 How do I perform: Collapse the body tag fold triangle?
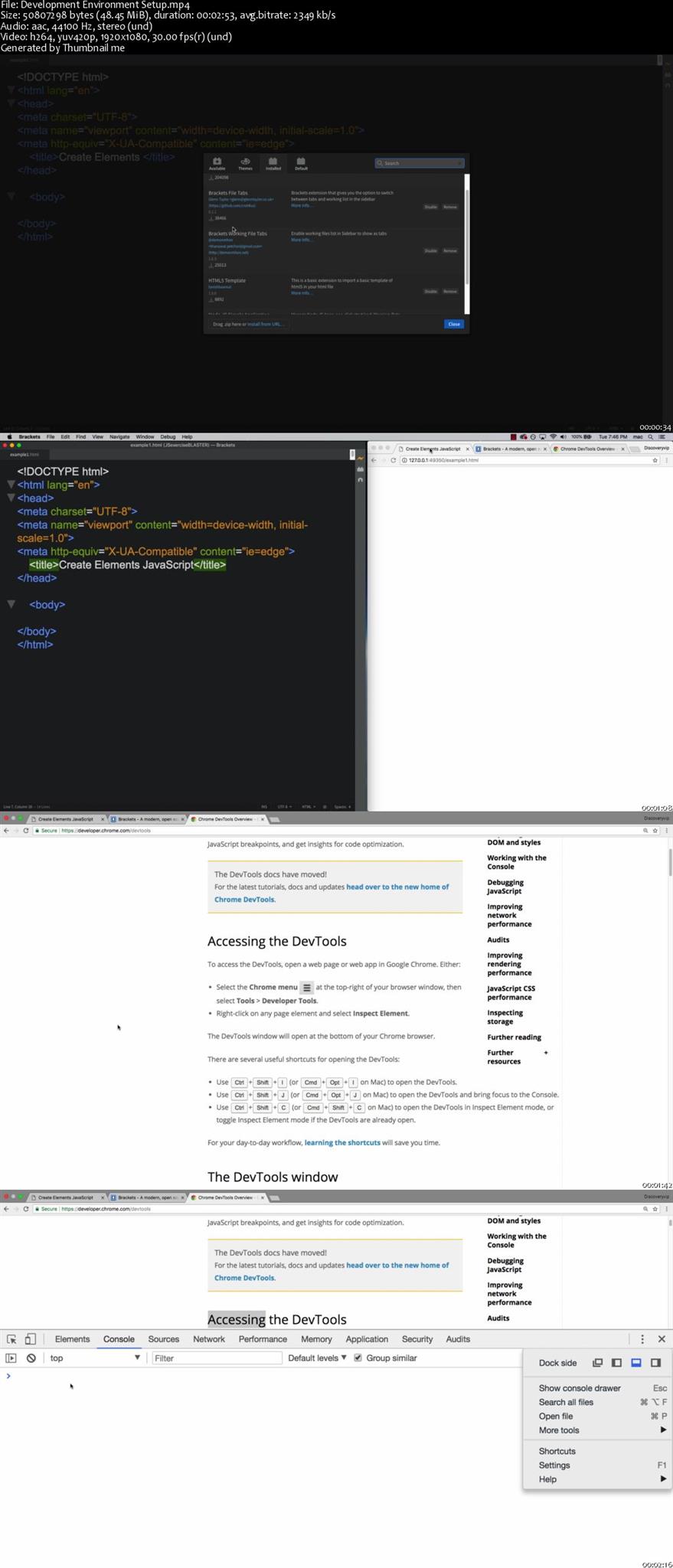(11, 604)
